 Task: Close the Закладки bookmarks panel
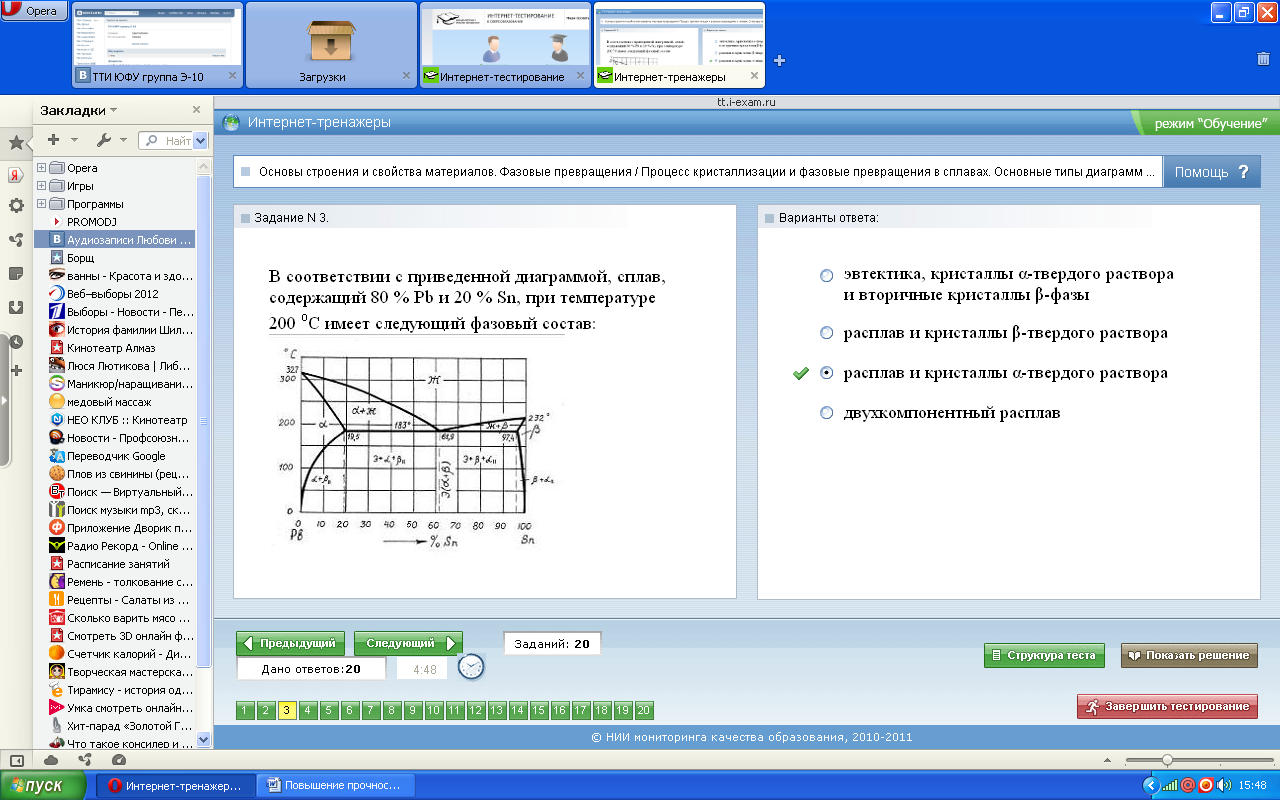pyautogui.click(x=196, y=110)
